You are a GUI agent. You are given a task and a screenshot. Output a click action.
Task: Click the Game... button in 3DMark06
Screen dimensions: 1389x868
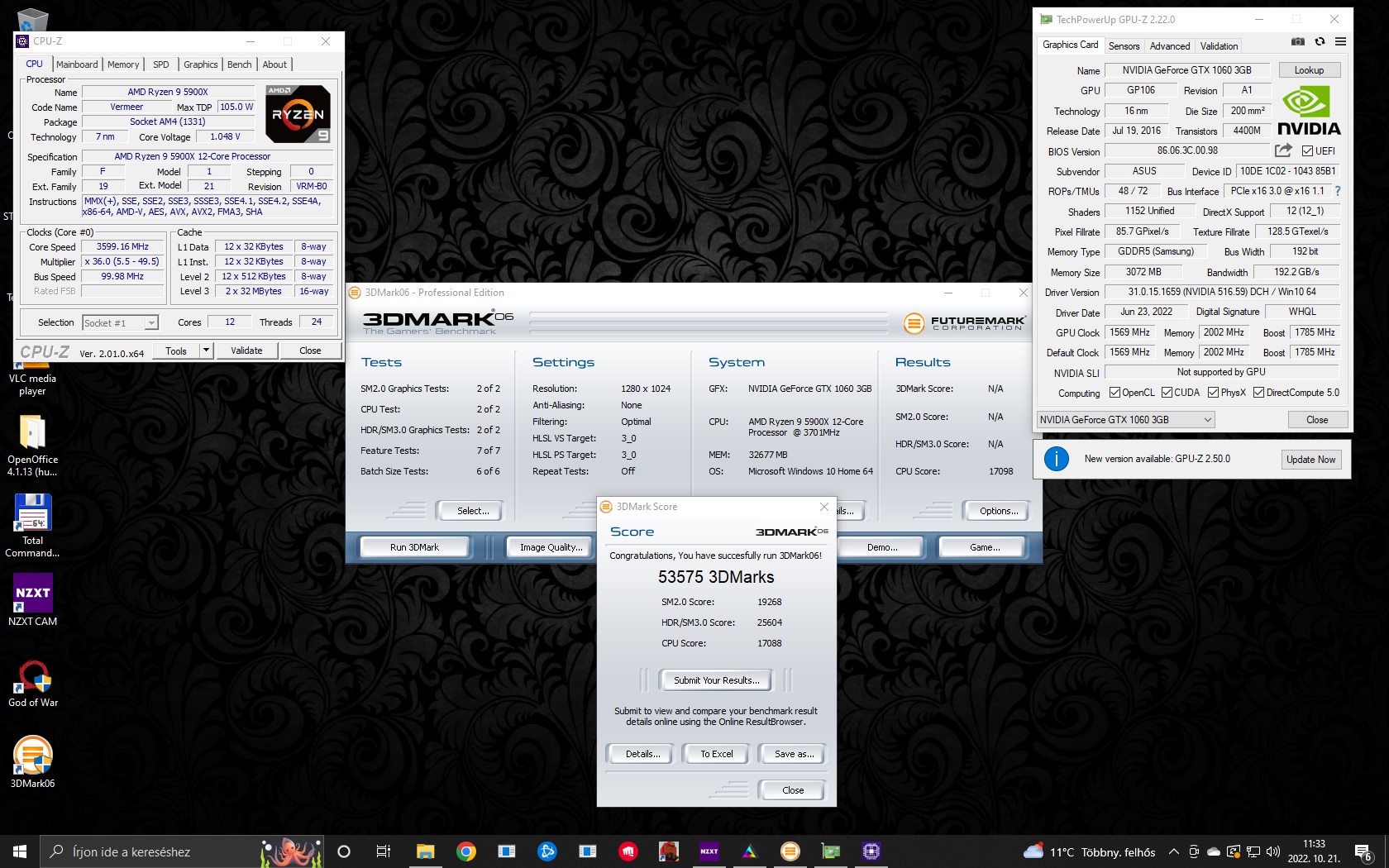tap(985, 547)
